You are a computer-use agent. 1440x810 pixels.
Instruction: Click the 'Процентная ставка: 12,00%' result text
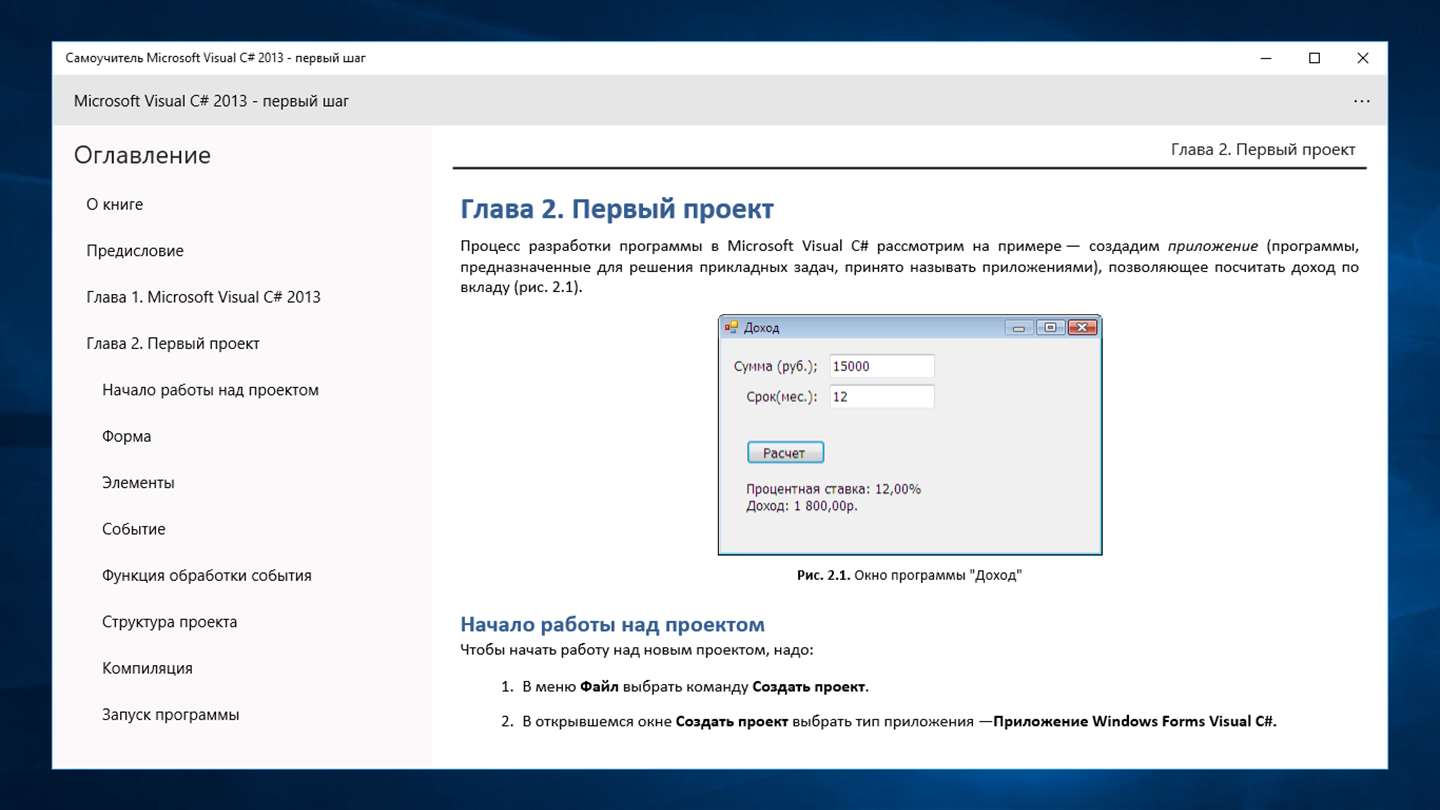pos(834,489)
